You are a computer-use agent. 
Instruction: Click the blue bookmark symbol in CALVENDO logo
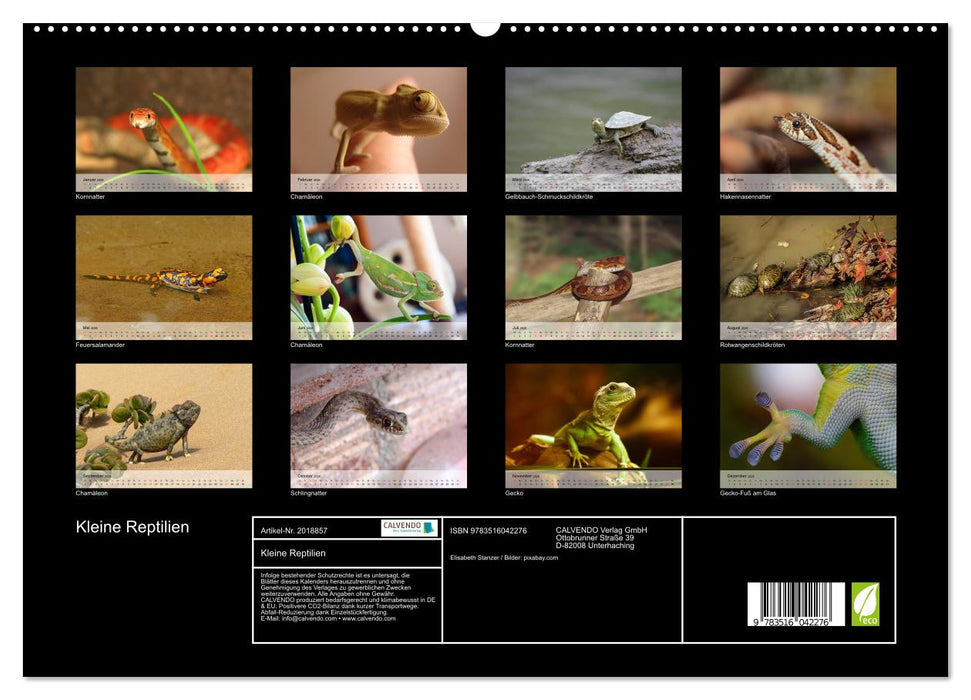point(427,529)
